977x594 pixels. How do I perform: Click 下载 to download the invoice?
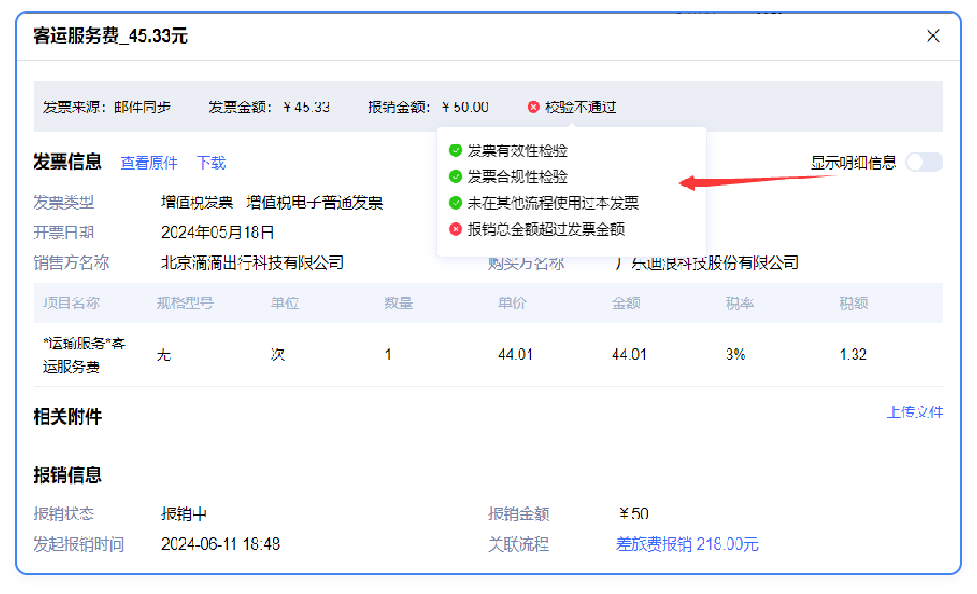[211, 163]
